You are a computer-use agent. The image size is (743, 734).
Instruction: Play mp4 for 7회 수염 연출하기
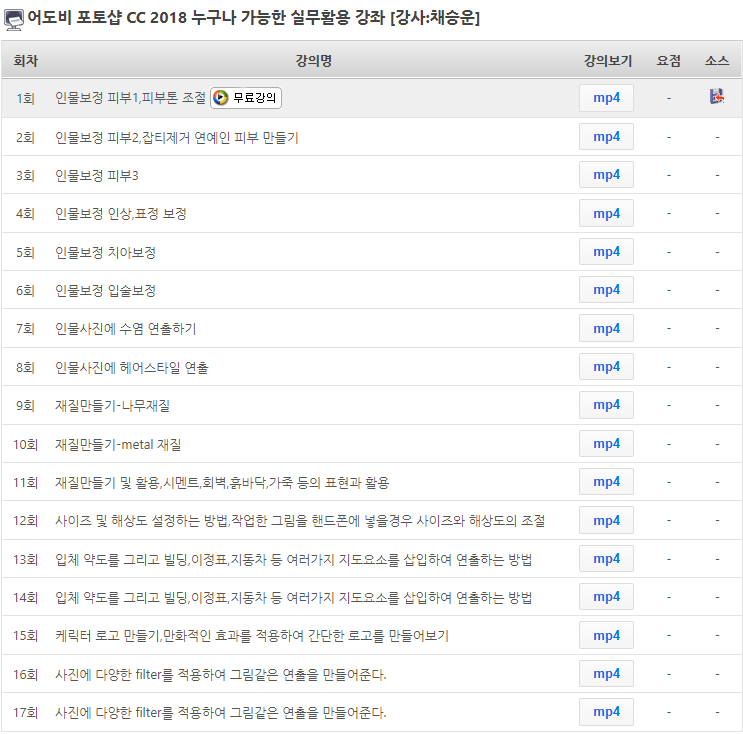tap(606, 328)
